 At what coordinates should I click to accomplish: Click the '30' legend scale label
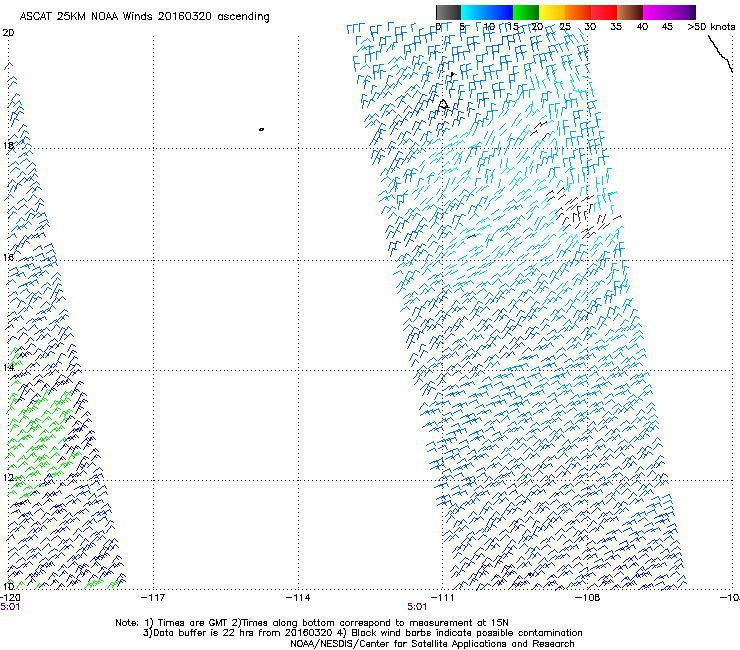point(590,26)
